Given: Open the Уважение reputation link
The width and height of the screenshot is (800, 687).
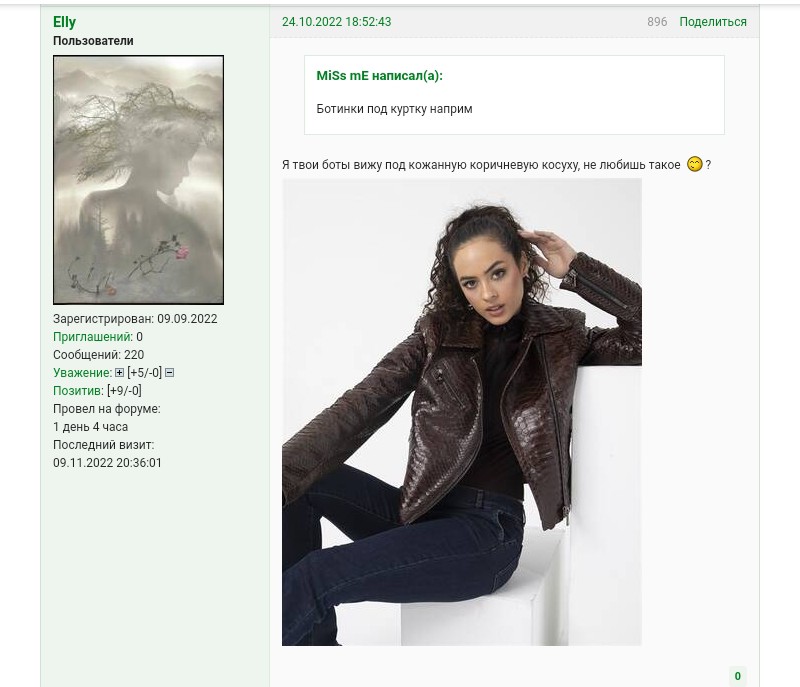Looking at the screenshot, I should tap(82, 373).
